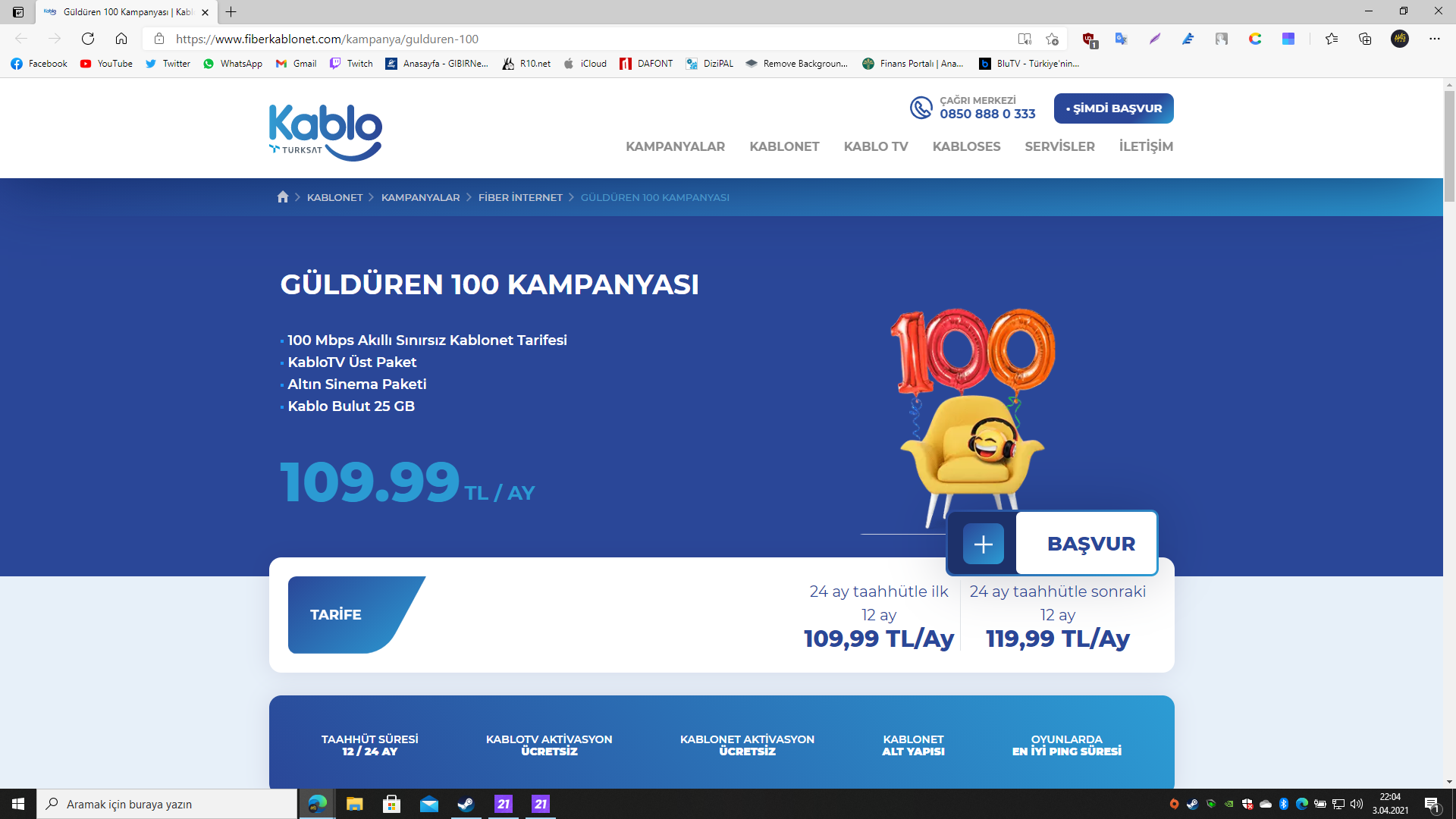Open the tab actions menu icon
1456x819 pixels.
point(18,12)
